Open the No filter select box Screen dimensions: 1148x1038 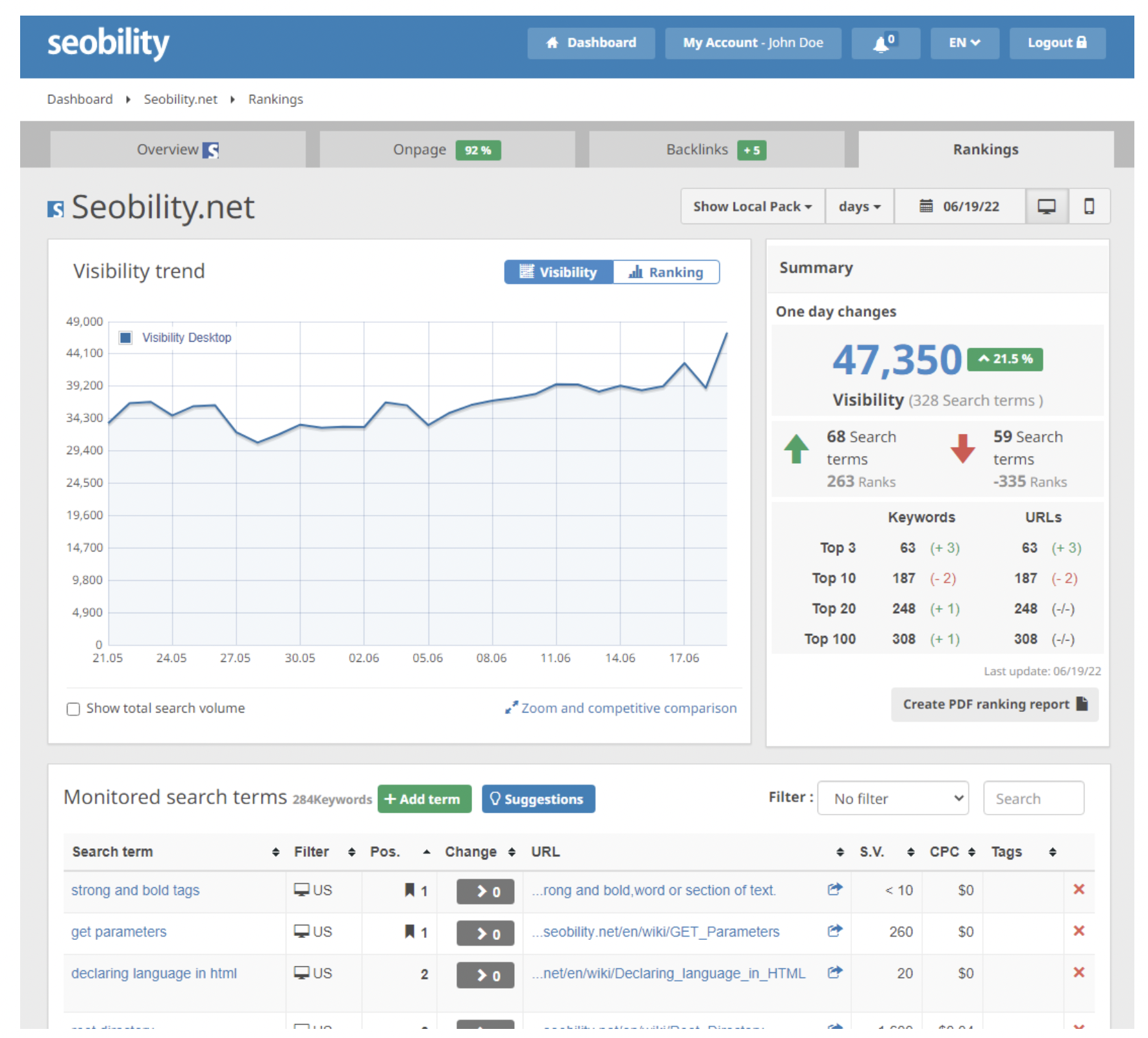point(893,798)
